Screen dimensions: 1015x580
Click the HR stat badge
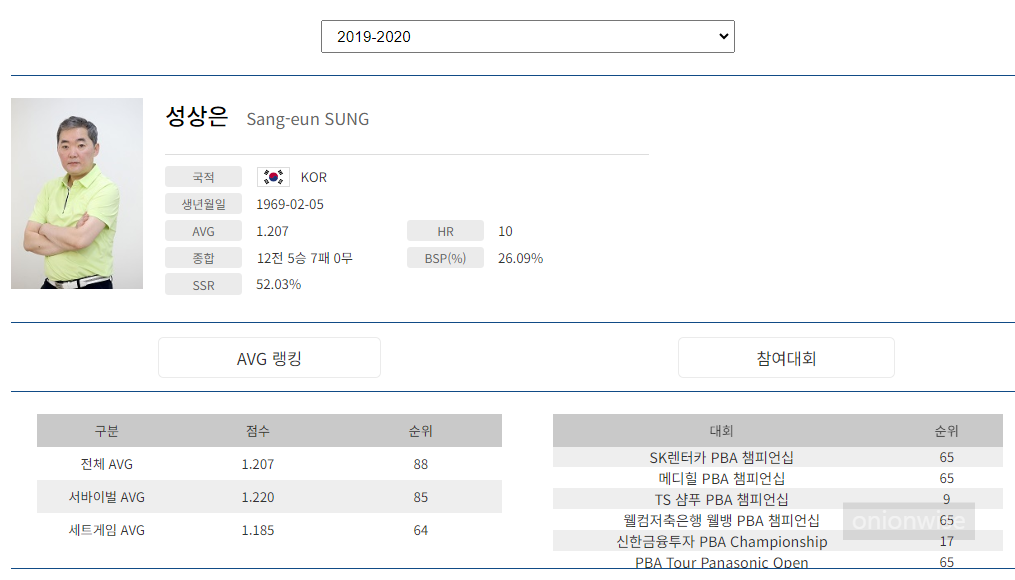tap(445, 230)
